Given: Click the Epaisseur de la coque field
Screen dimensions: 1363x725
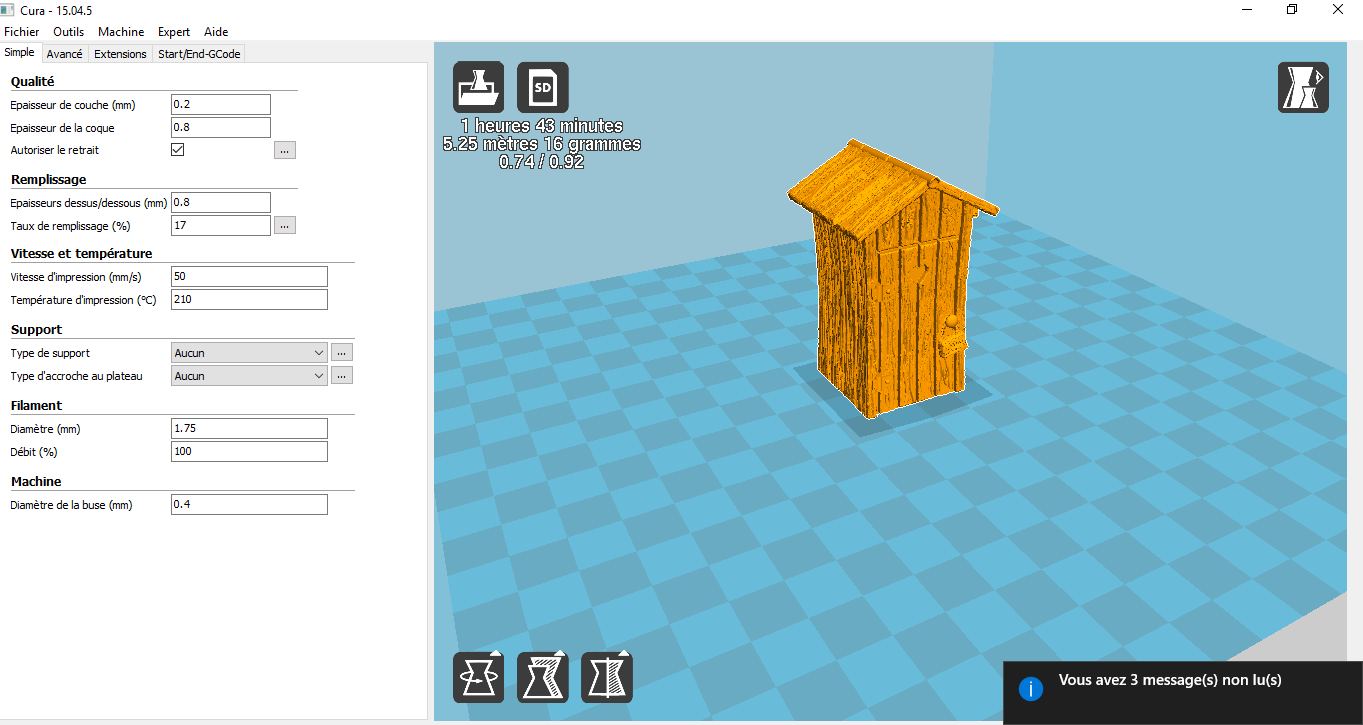Looking at the screenshot, I should tap(221, 127).
